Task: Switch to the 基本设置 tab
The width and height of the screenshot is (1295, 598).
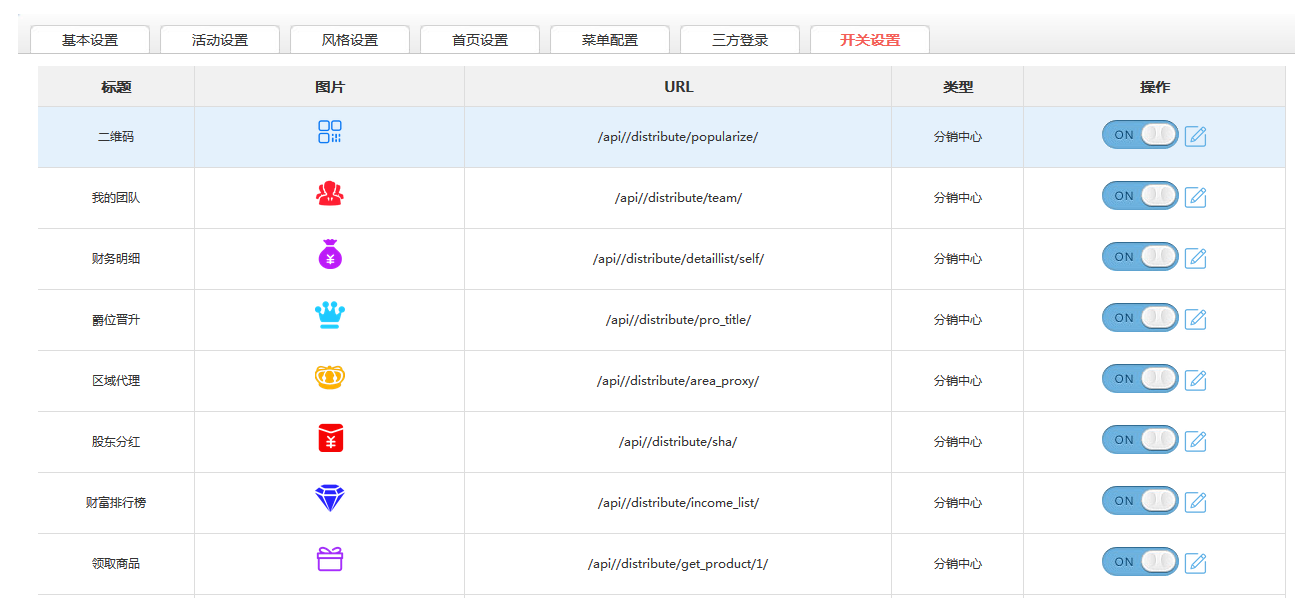Action: [x=90, y=40]
